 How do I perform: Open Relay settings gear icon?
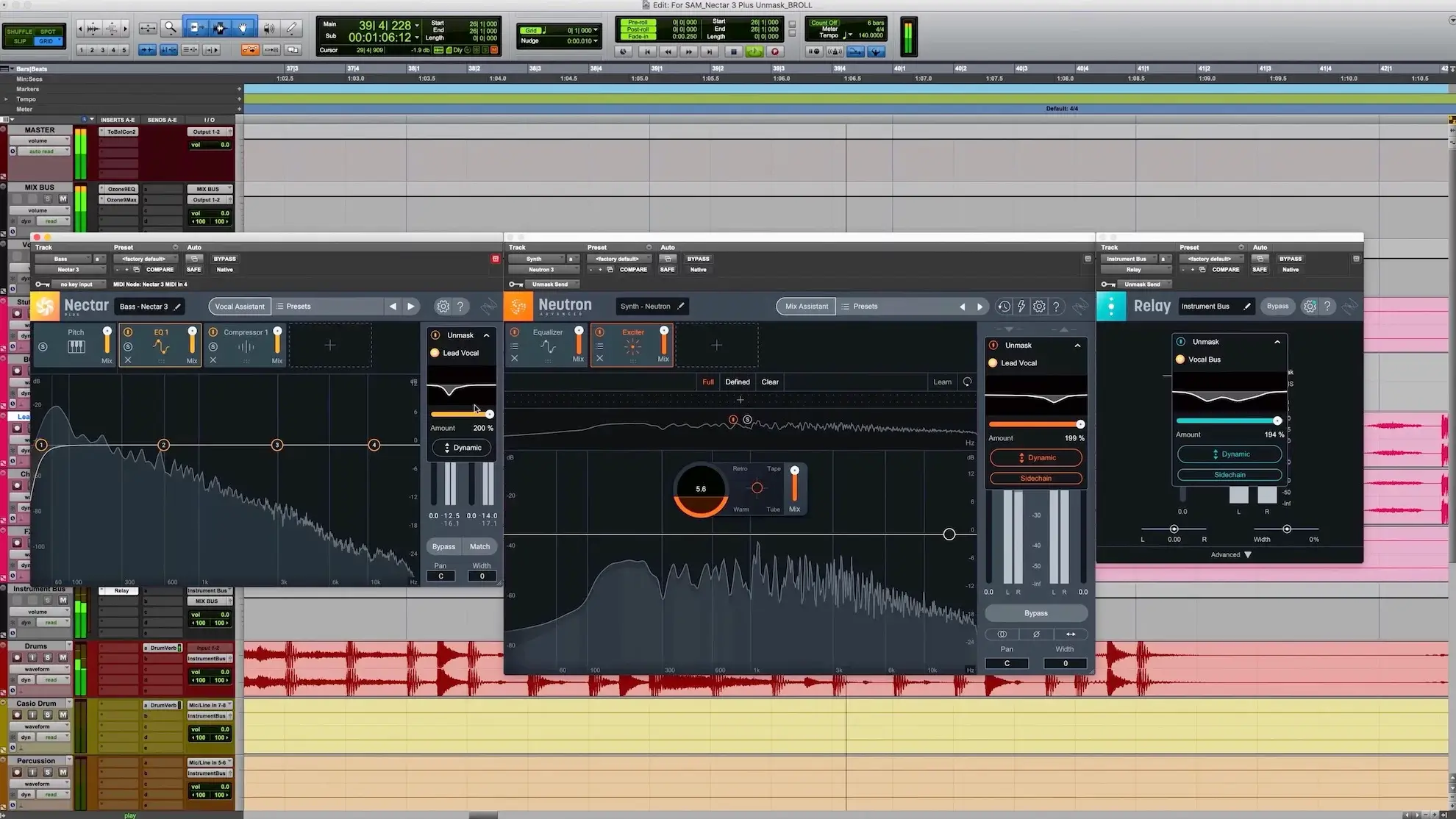(x=1310, y=307)
